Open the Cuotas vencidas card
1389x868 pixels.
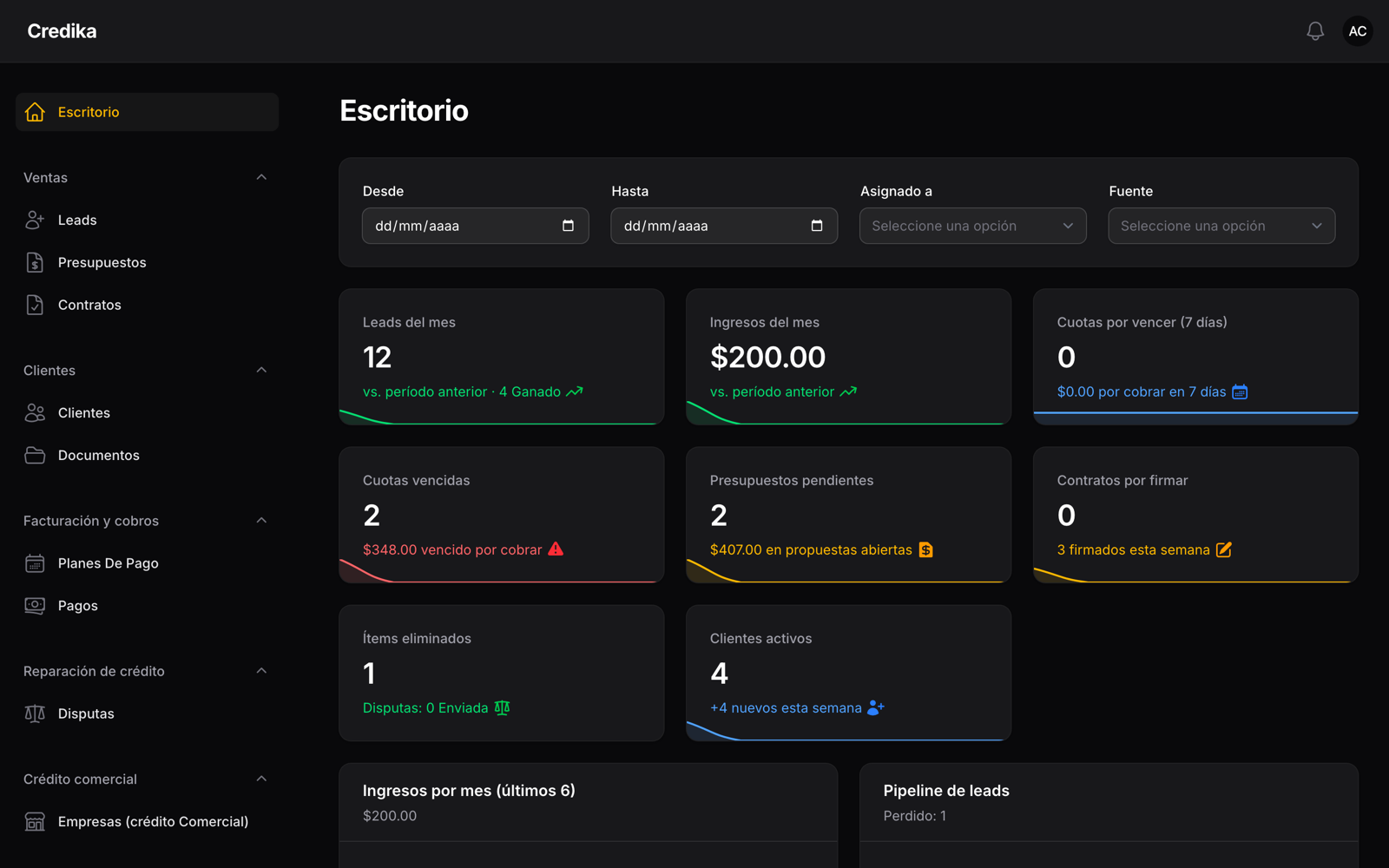point(502,515)
